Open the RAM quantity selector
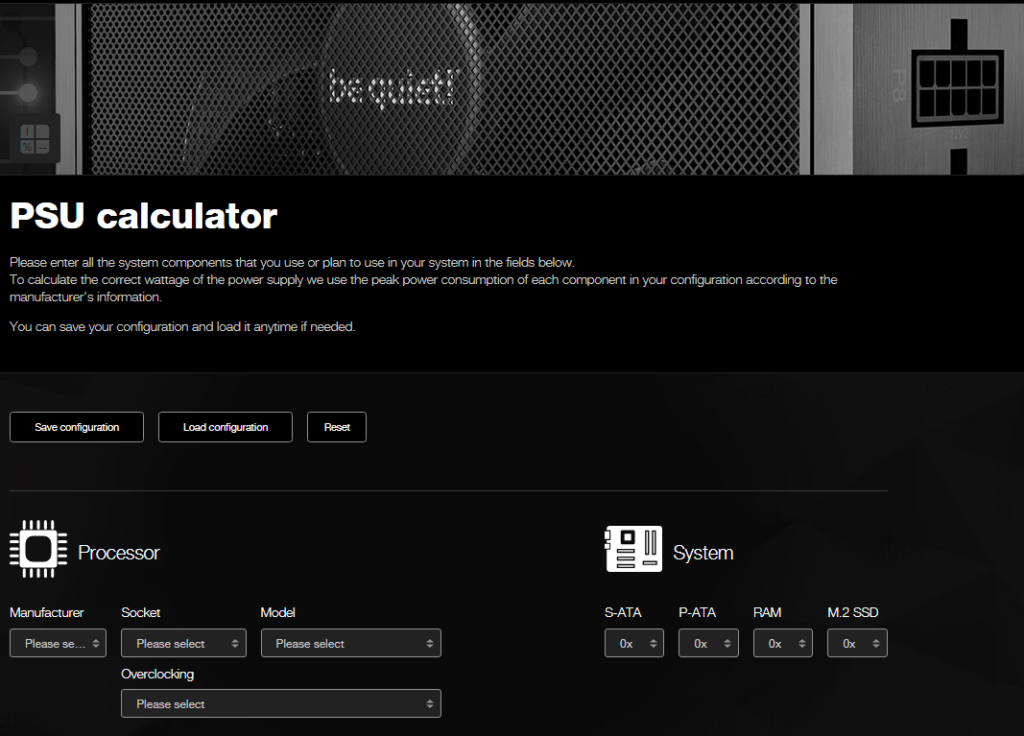 pyautogui.click(x=775, y=643)
